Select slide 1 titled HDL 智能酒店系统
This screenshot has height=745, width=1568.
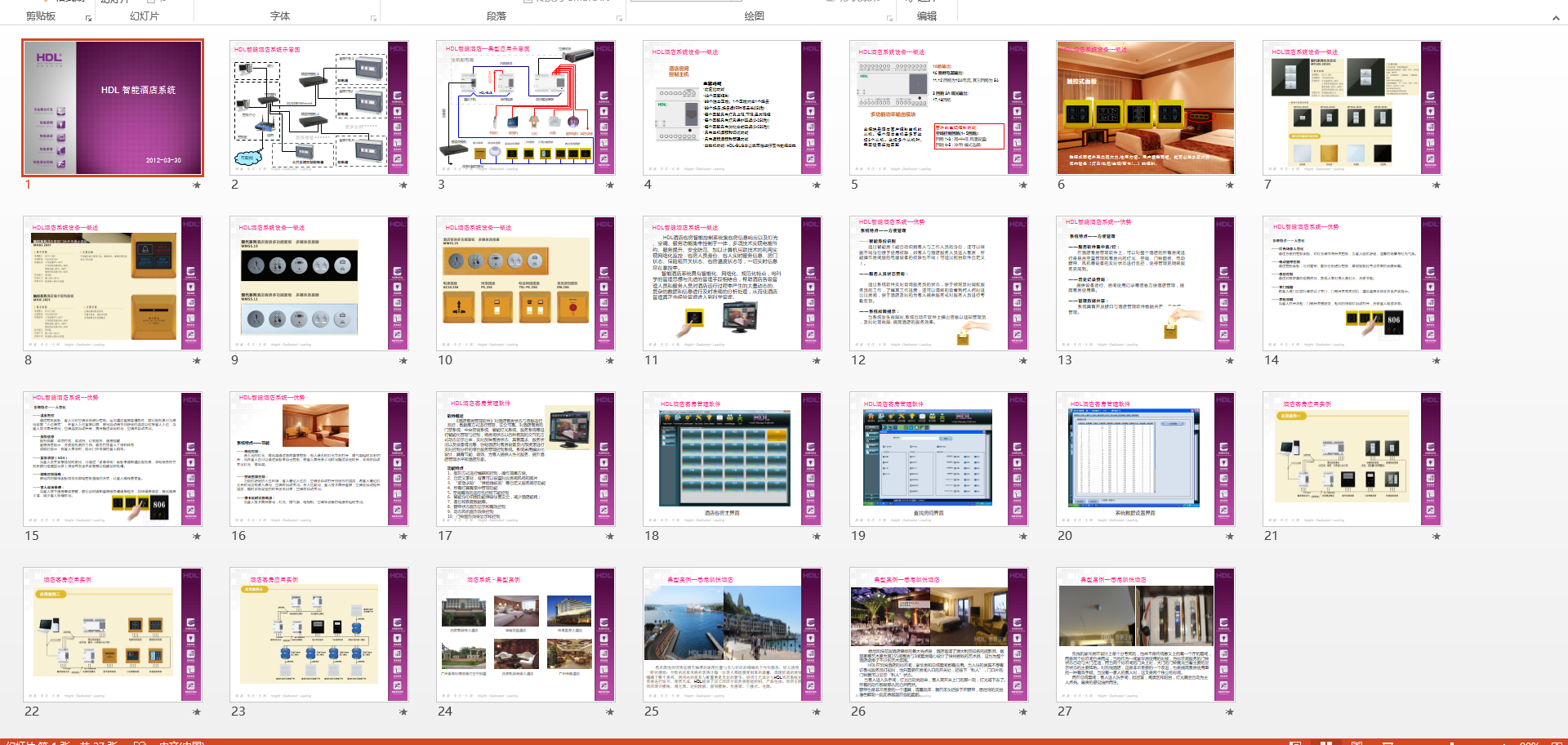(x=113, y=108)
